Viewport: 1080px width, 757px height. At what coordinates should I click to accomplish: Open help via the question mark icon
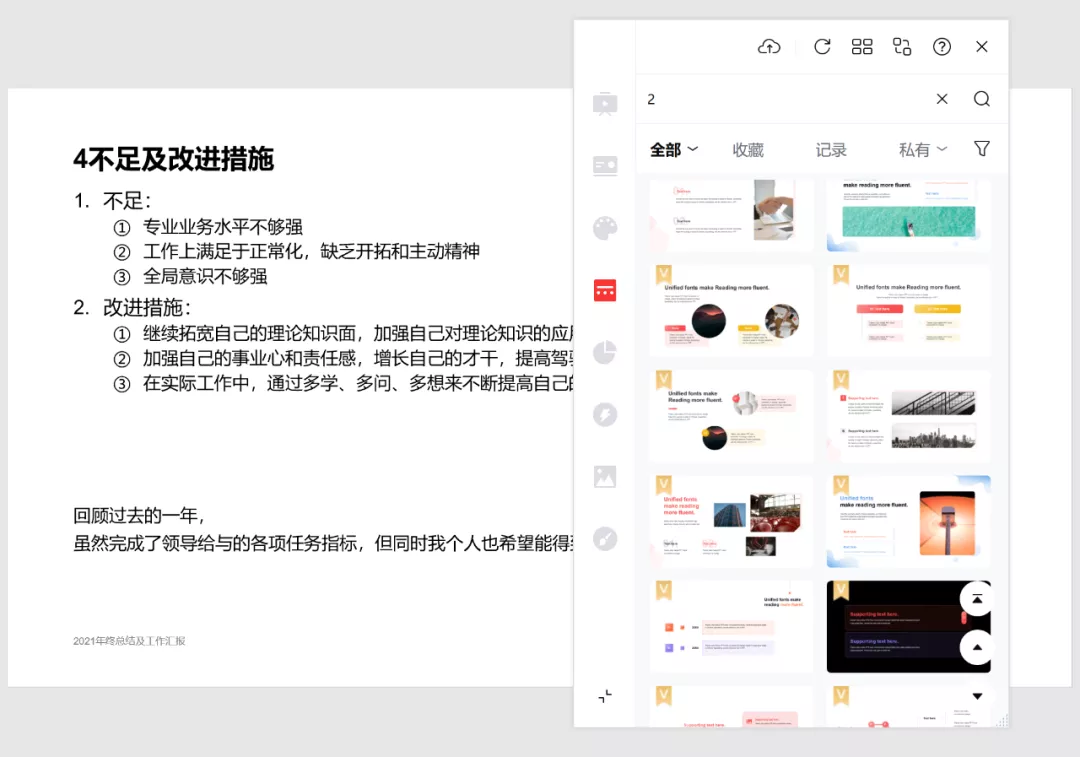(x=941, y=46)
